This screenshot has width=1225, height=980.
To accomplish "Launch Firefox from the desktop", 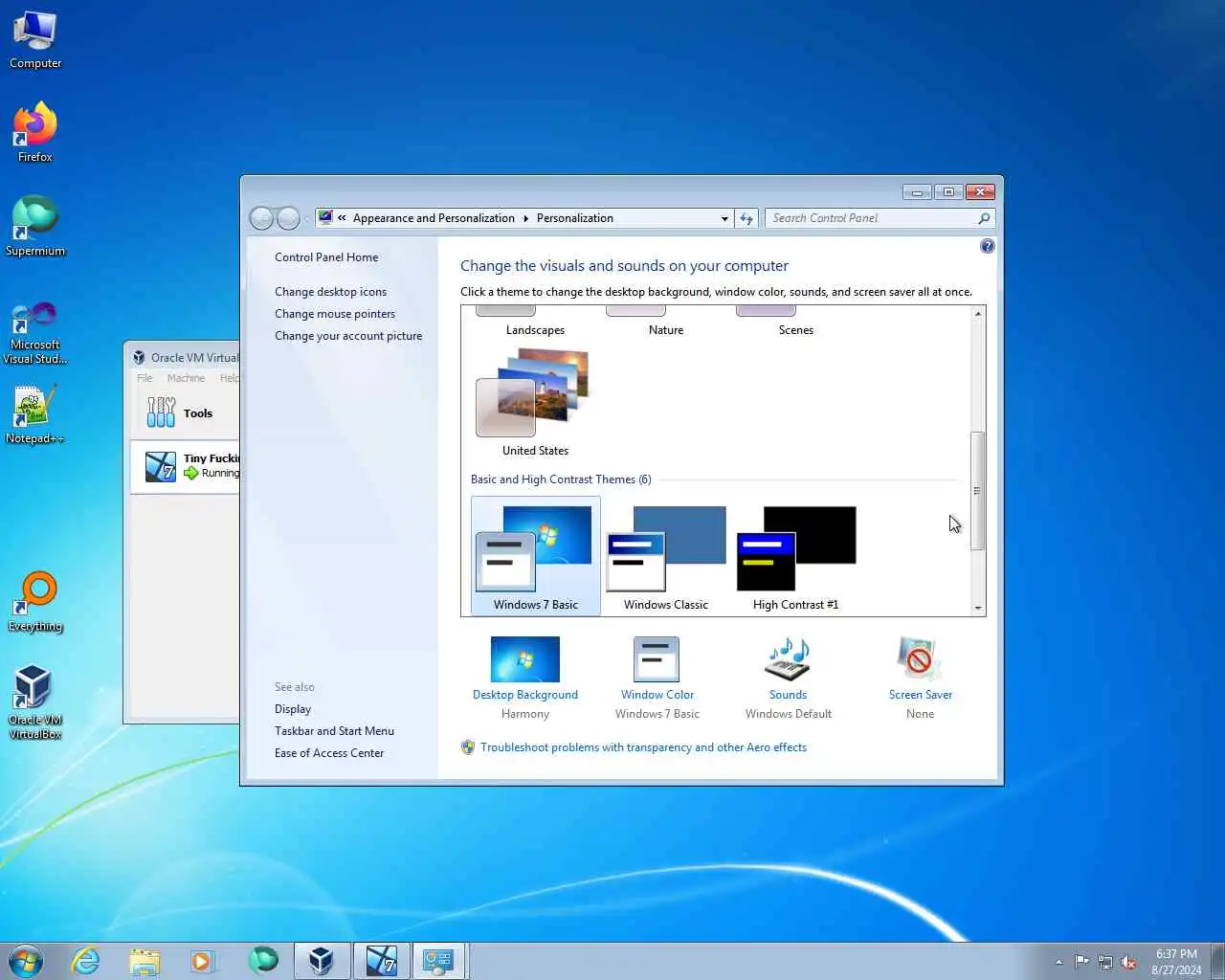I will click(35, 132).
